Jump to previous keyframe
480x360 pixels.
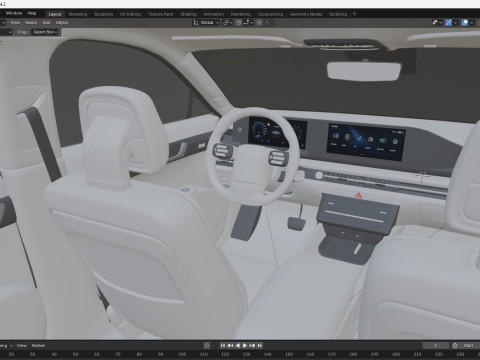click(x=230, y=346)
